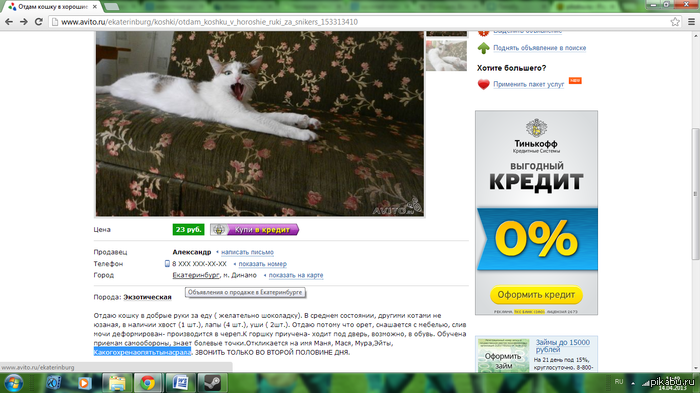Click Tinkoff 'Оформить кредит' yellow button

point(536,295)
